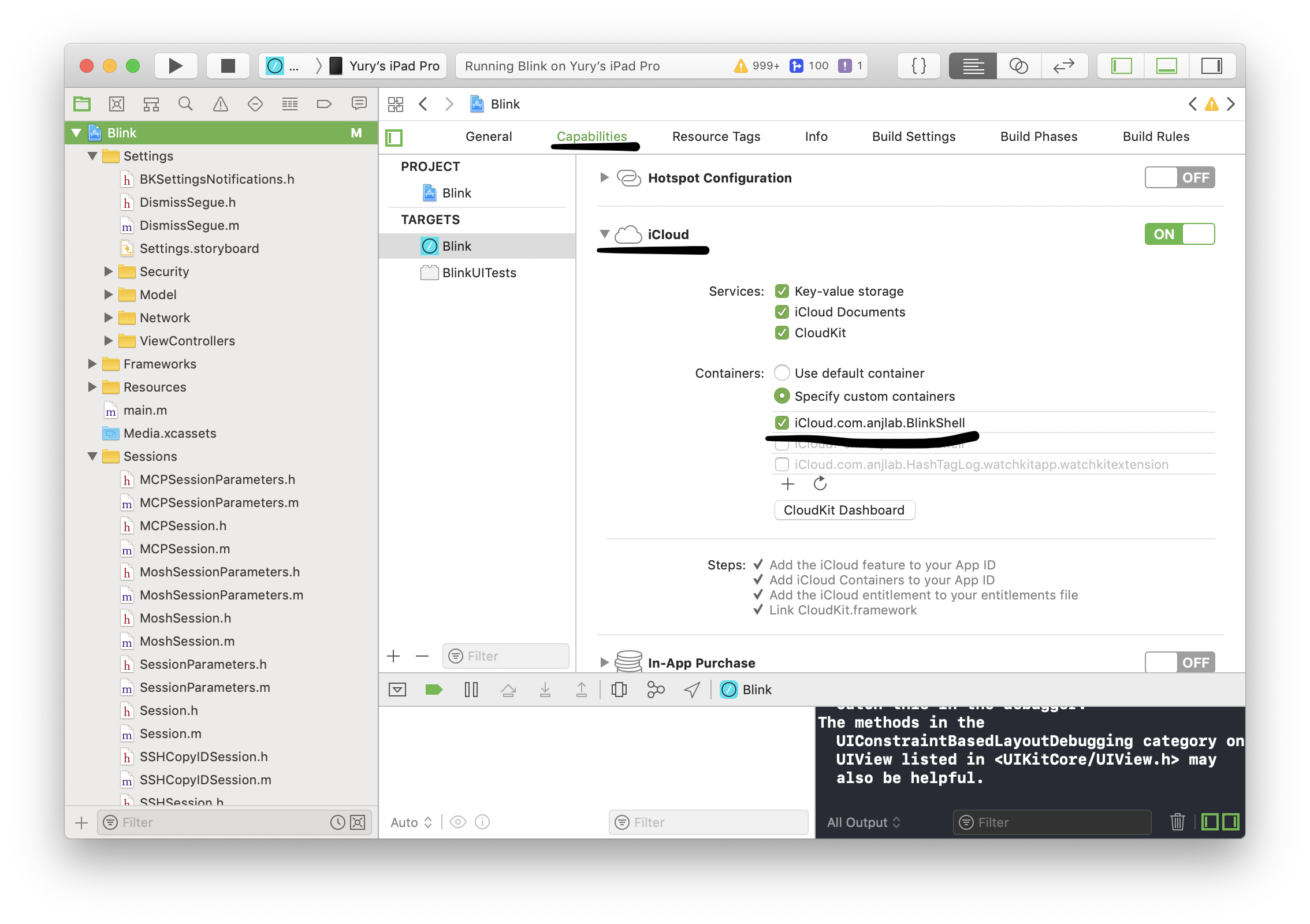Viewport: 1310px width, 924px height.
Task: Check the HashTagLog watchkitextension container
Action: click(782, 464)
